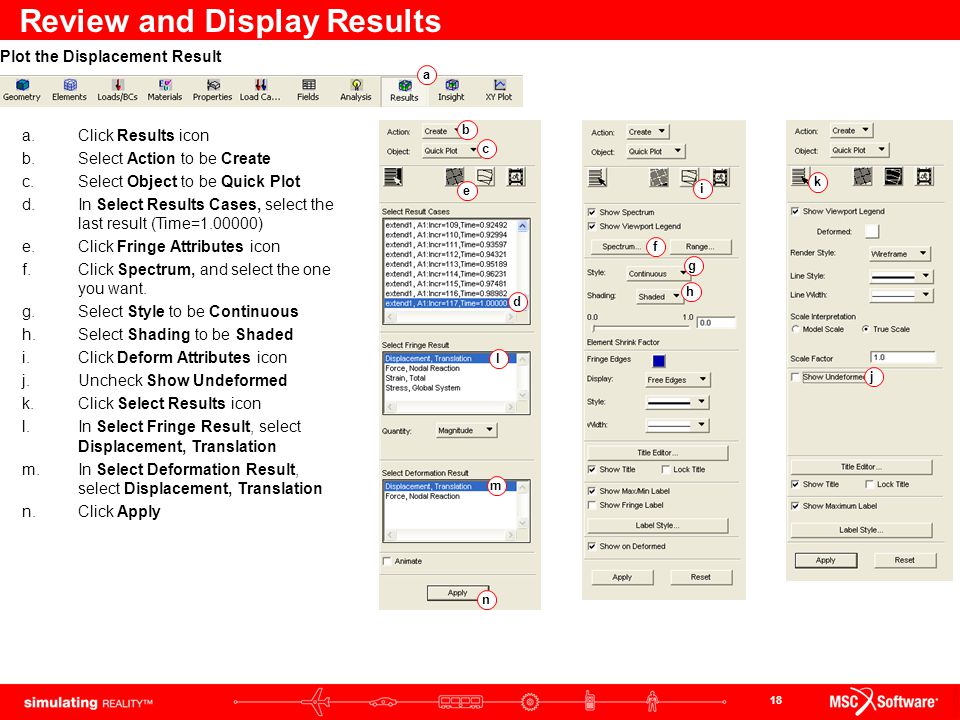The width and height of the screenshot is (960, 720).
Task: Click Select Results icon in Render Style panel
Action: pyautogui.click(x=800, y=177)
